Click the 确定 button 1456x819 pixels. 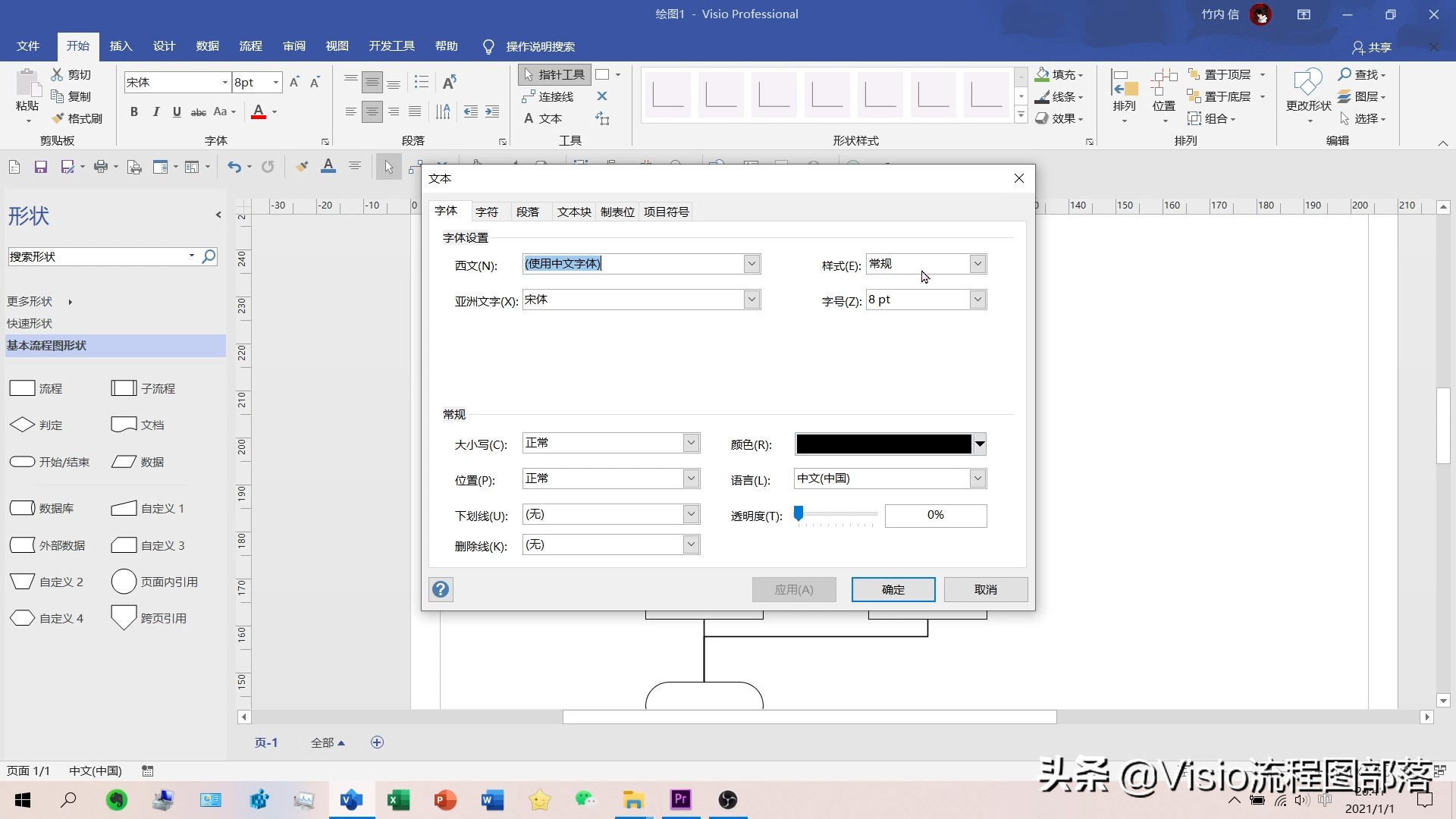(x=893, y=589)
